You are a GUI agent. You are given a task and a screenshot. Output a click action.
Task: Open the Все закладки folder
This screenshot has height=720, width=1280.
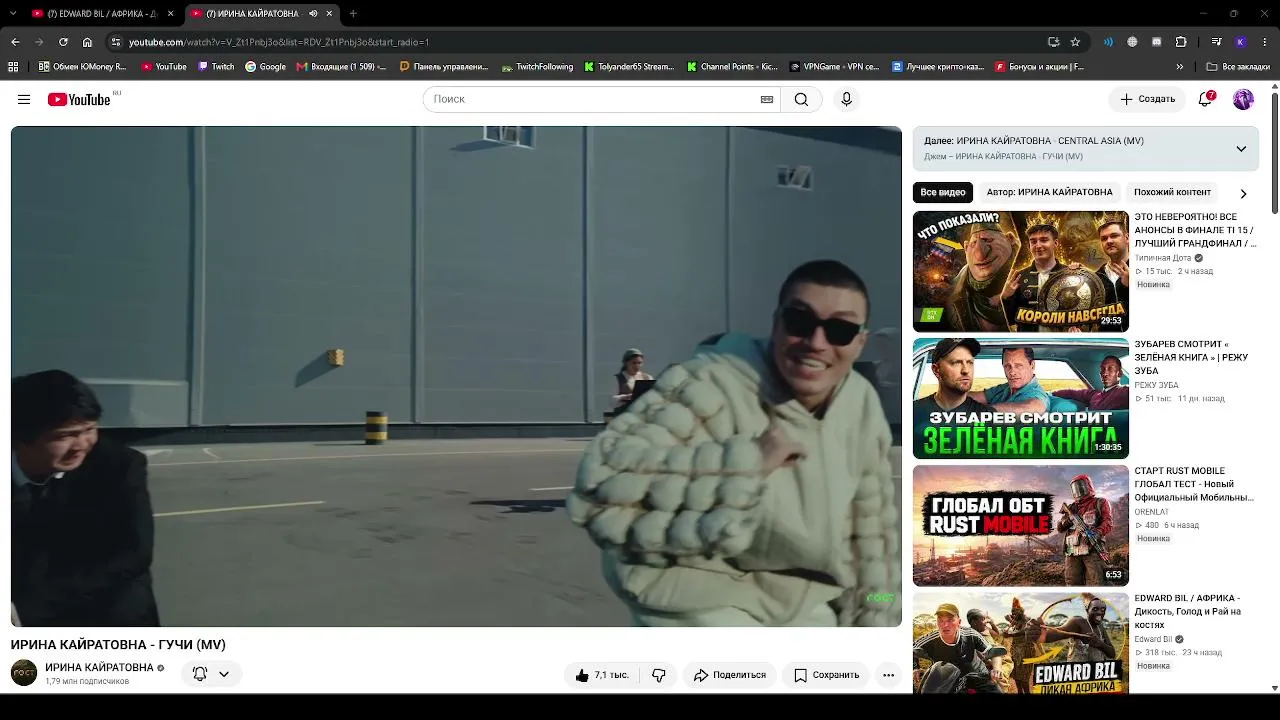coord(1237,67)
